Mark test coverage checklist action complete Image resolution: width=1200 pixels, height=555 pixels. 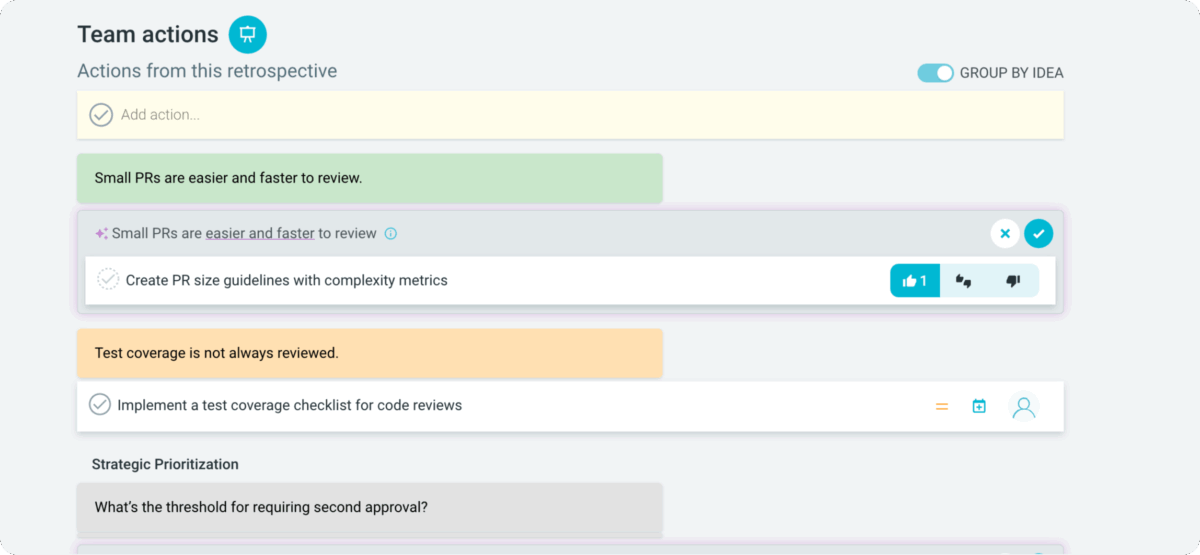point(100,405)
